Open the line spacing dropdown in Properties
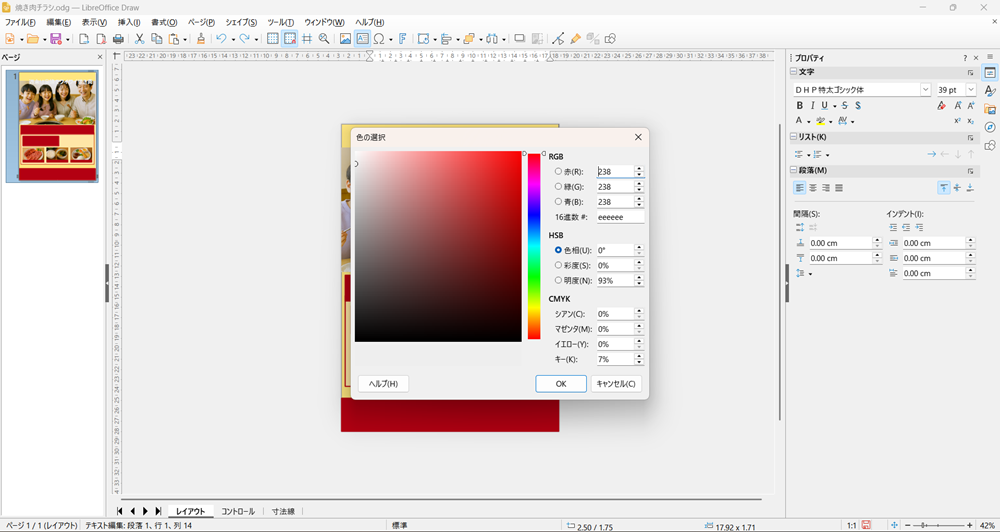This screenshot has height=532, width=1000. pos(804,273)
